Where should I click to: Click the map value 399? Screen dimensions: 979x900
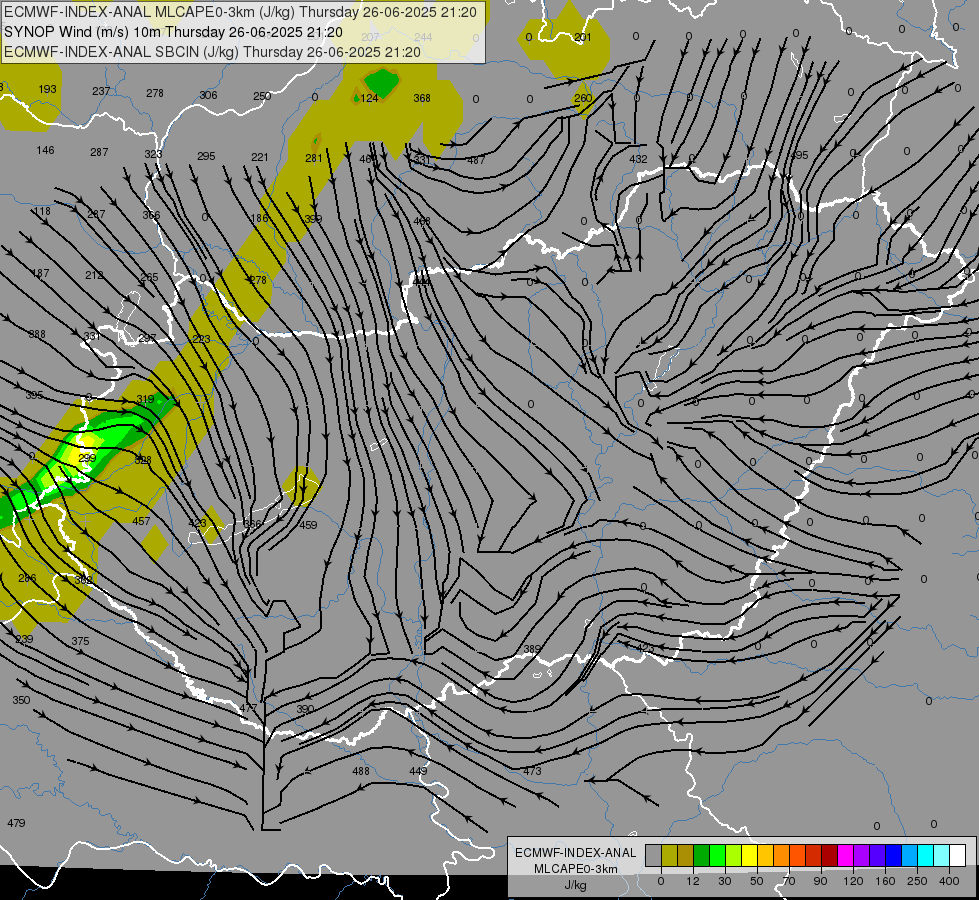pos(313,219)
